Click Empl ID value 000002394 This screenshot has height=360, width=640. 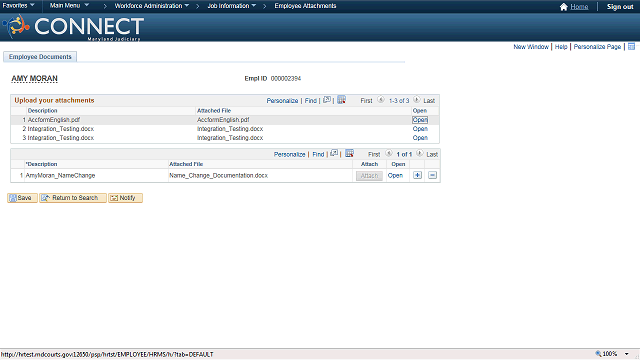point(286,78)
